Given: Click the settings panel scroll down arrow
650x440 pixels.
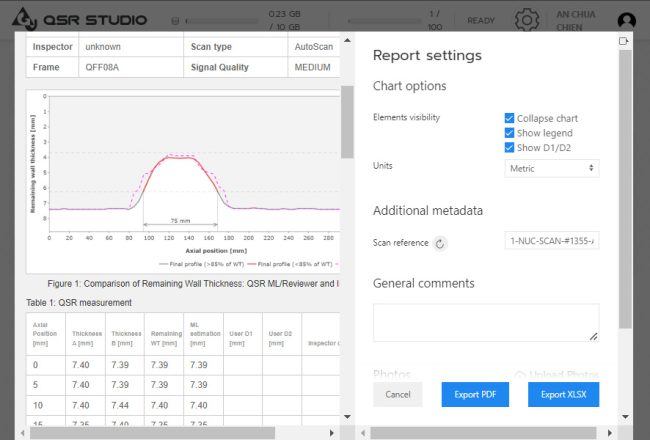Looking at the screenshot, I should click(x=625, y=417).
